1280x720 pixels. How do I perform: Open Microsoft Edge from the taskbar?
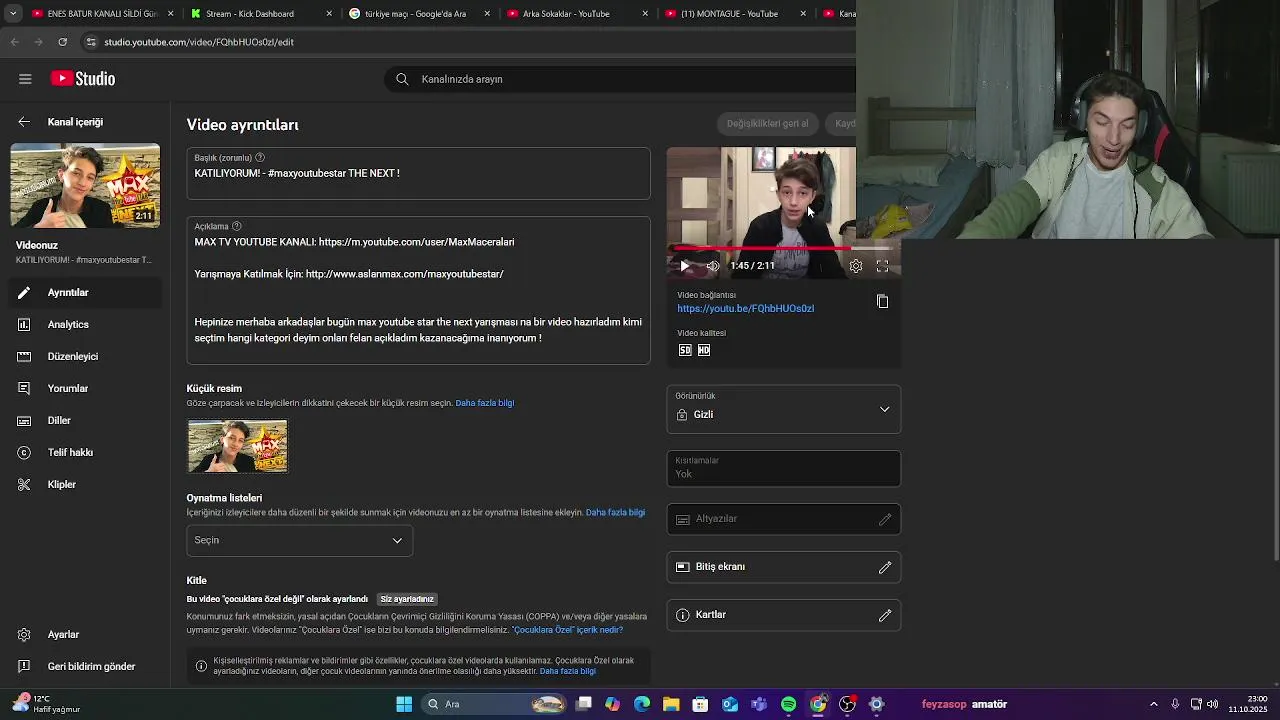(642, 704)
